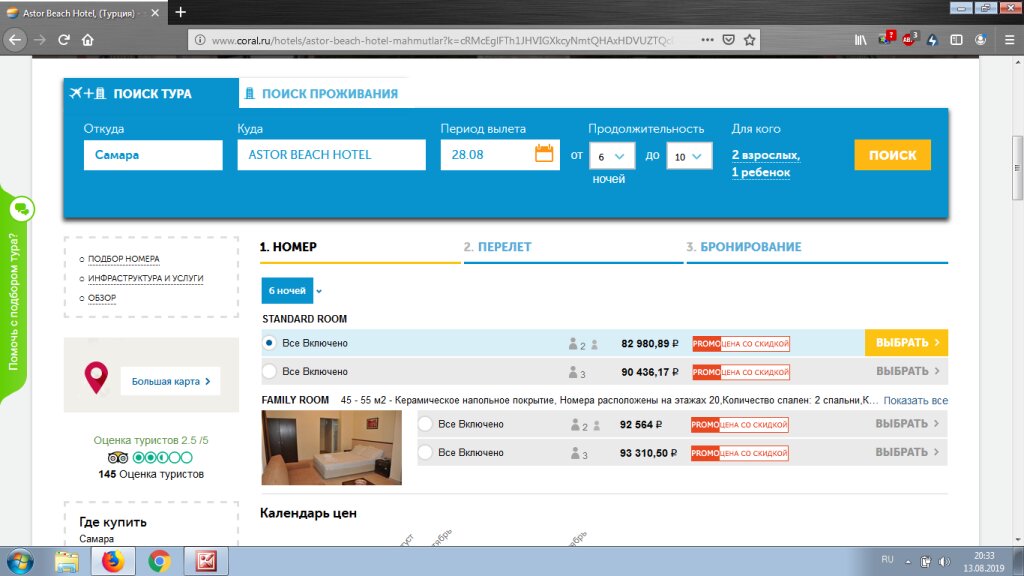Open the Большая карта map link

(x=170, y=381)
